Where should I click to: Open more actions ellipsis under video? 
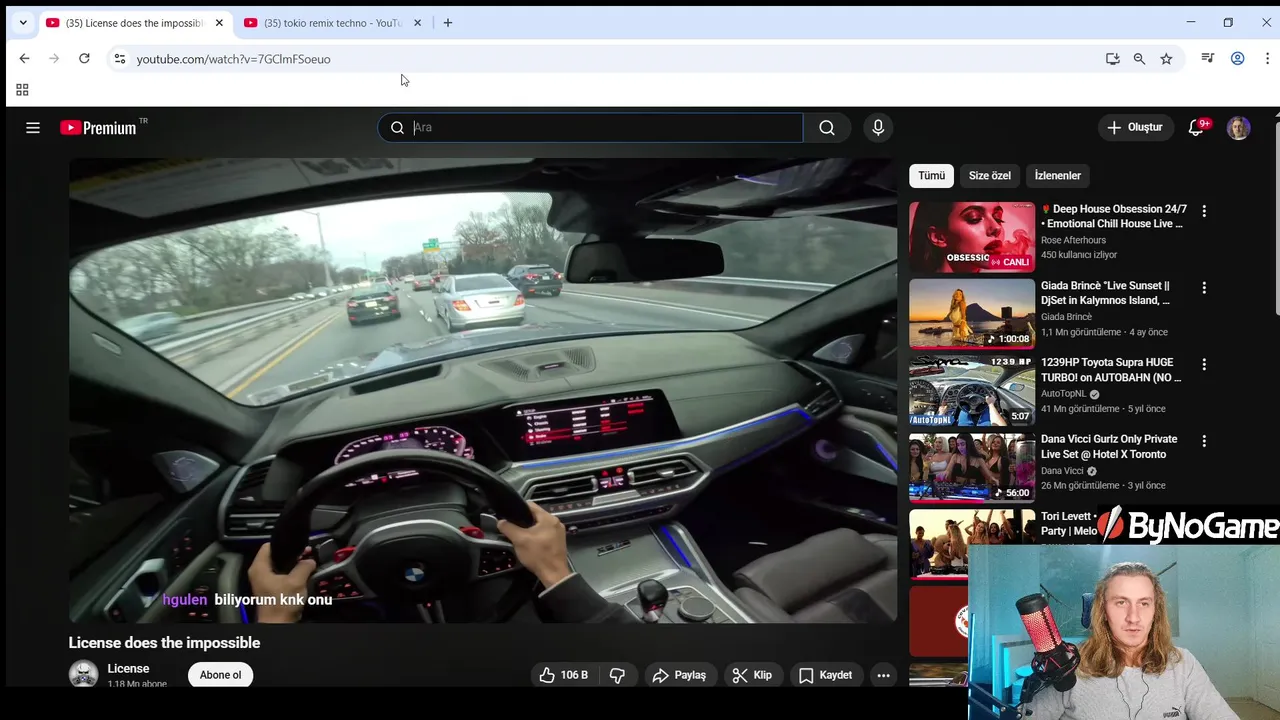[883, 675]
